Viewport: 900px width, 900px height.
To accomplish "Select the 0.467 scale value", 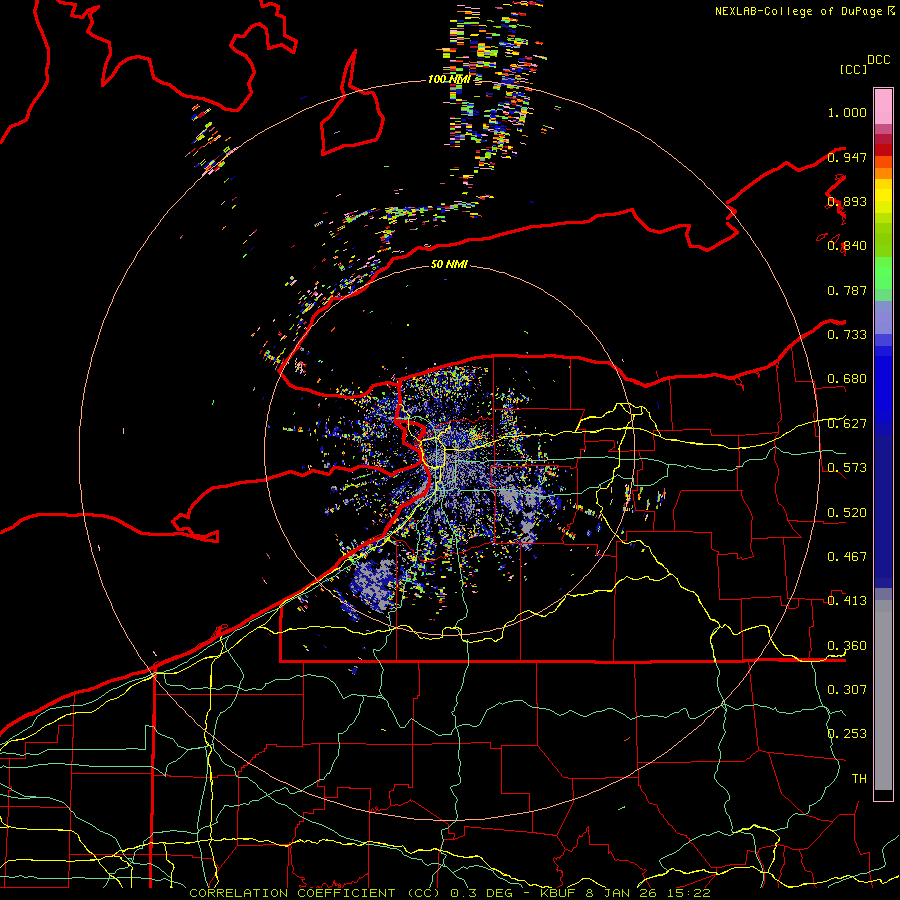I will point(847,557).
